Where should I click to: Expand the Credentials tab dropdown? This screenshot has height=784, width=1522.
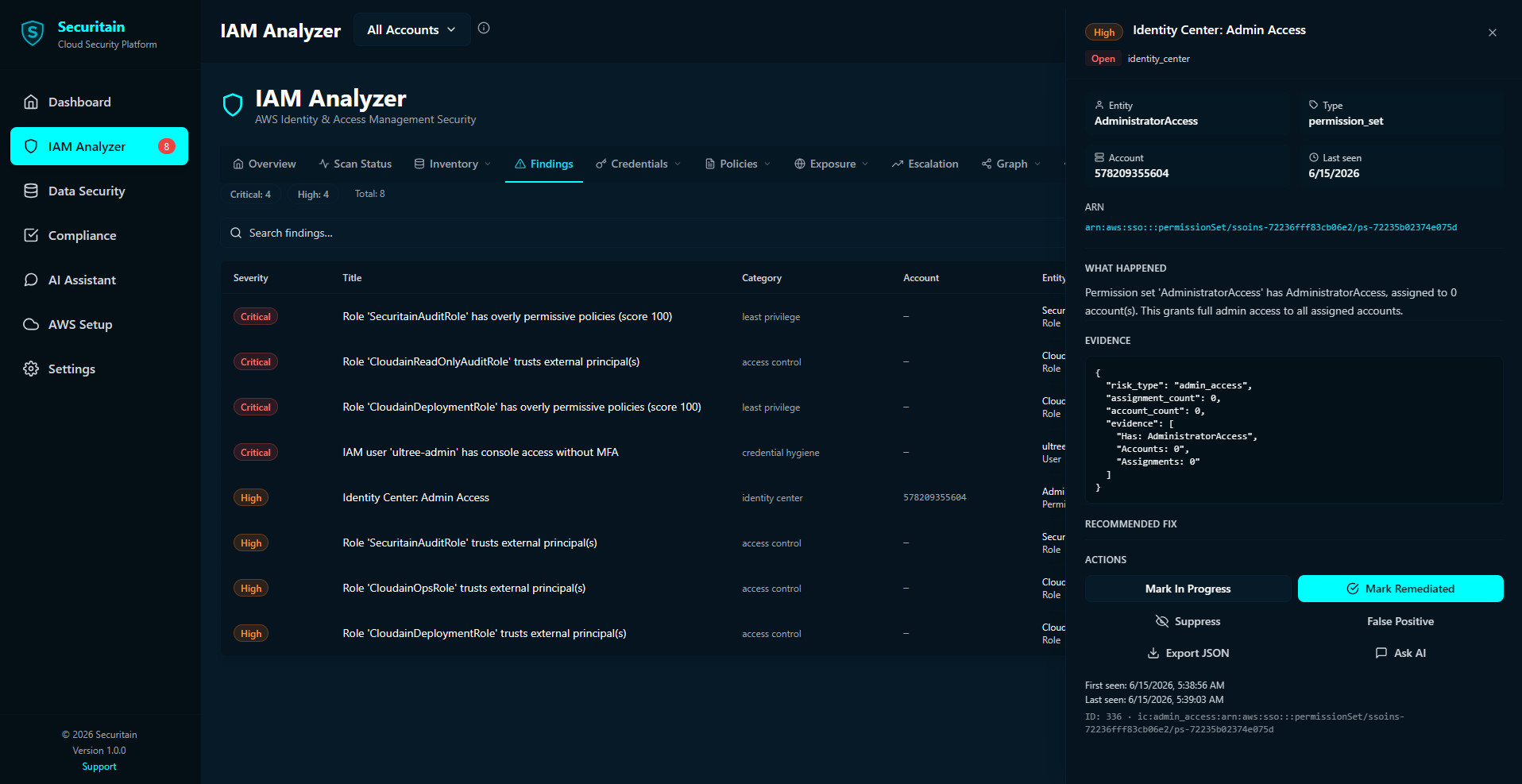click(639, 164)
